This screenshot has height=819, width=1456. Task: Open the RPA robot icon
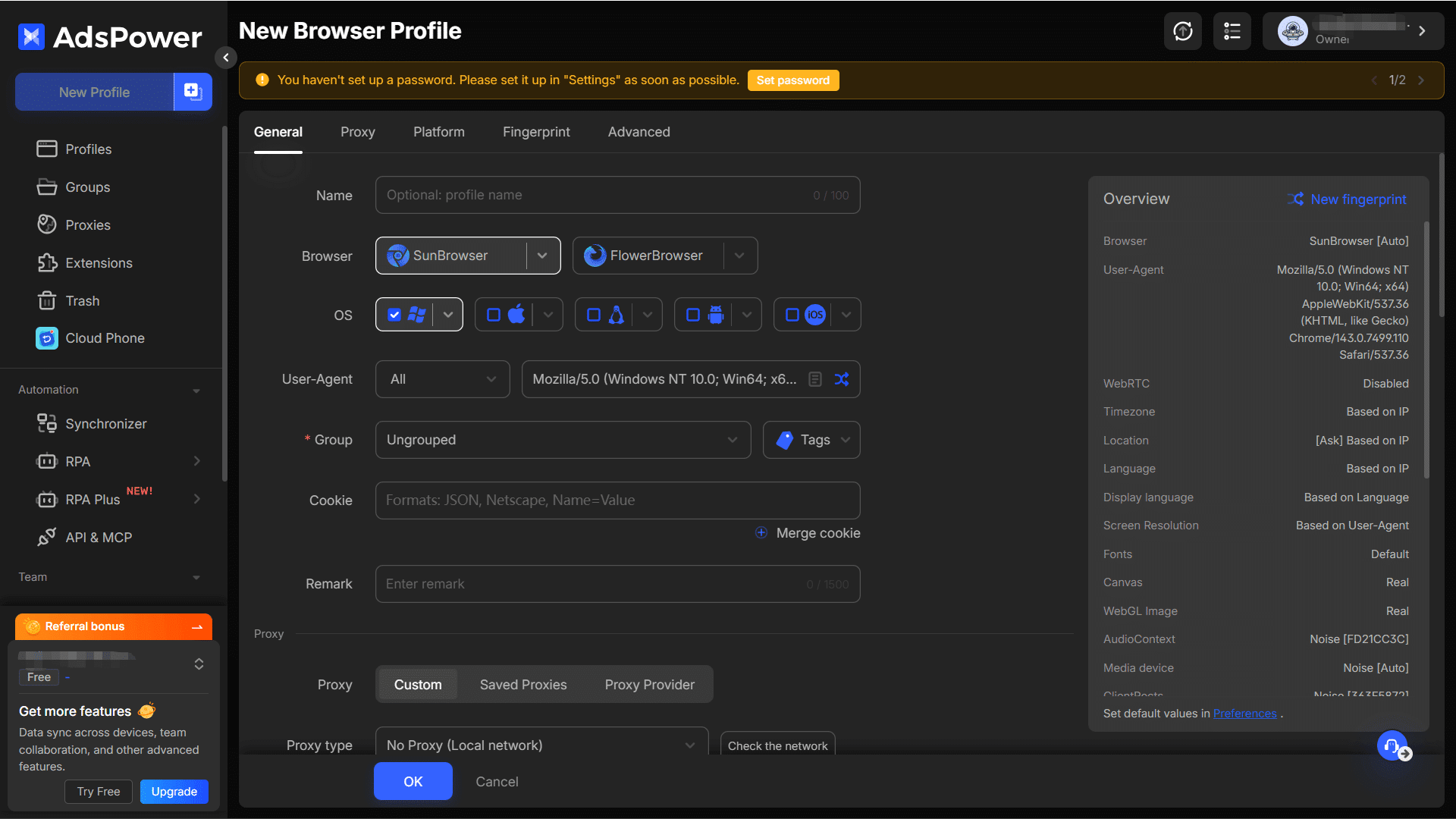pyautogui.click(x=47, y=461)
